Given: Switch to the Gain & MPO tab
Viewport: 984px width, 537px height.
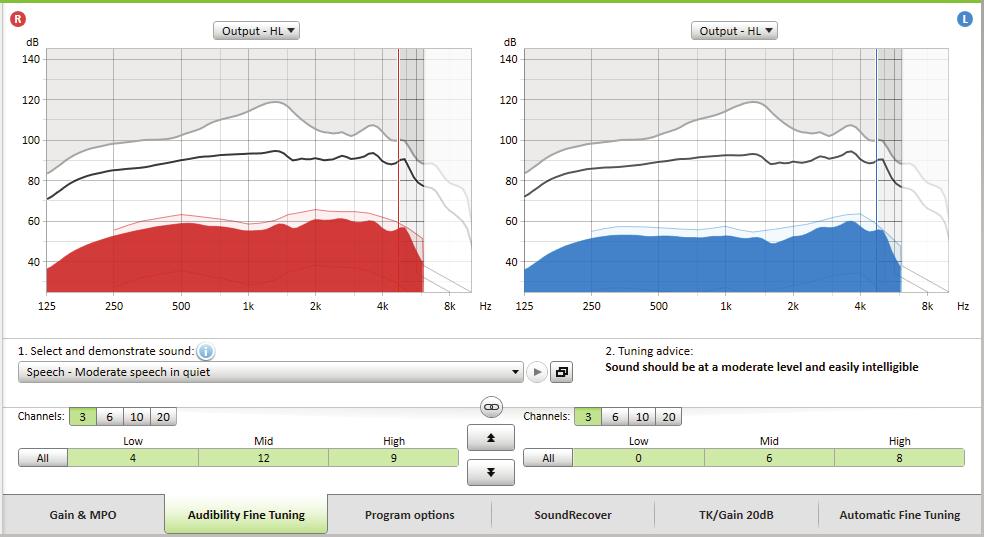Looking at the screenshot, I should click(83, 514).
